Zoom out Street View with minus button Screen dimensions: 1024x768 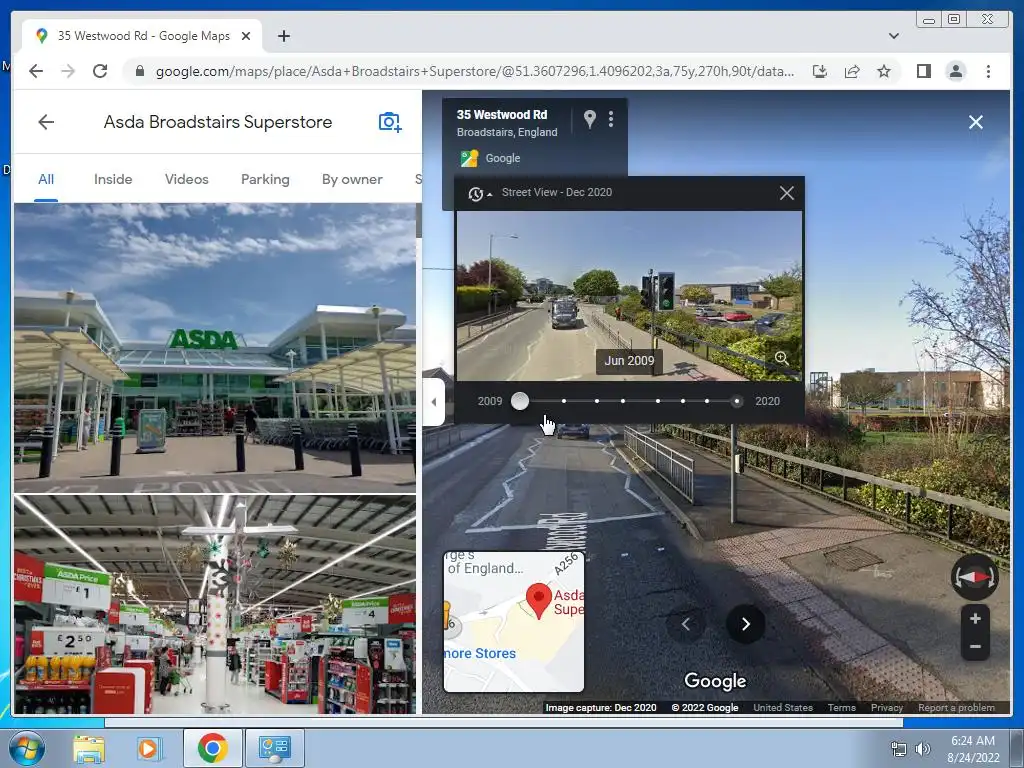pyautogui.click(x=975, y=647)
